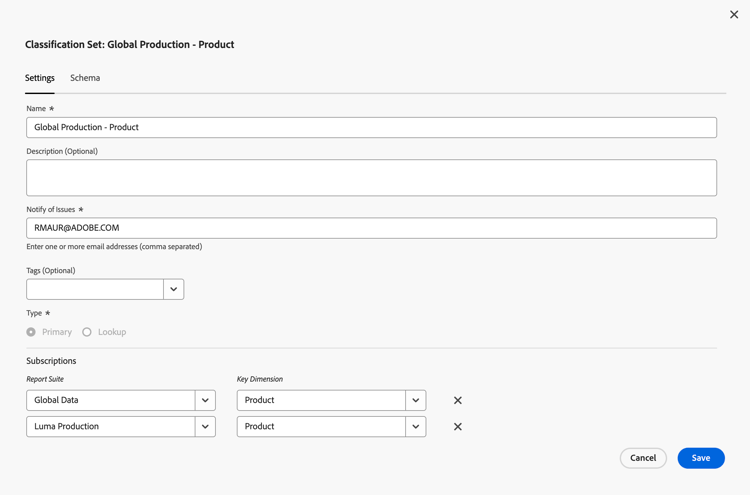Image resolution: width=750 pixels, height=495 pixels.
Task: Click the Luma Production Product dimension field
Action: 321,427
